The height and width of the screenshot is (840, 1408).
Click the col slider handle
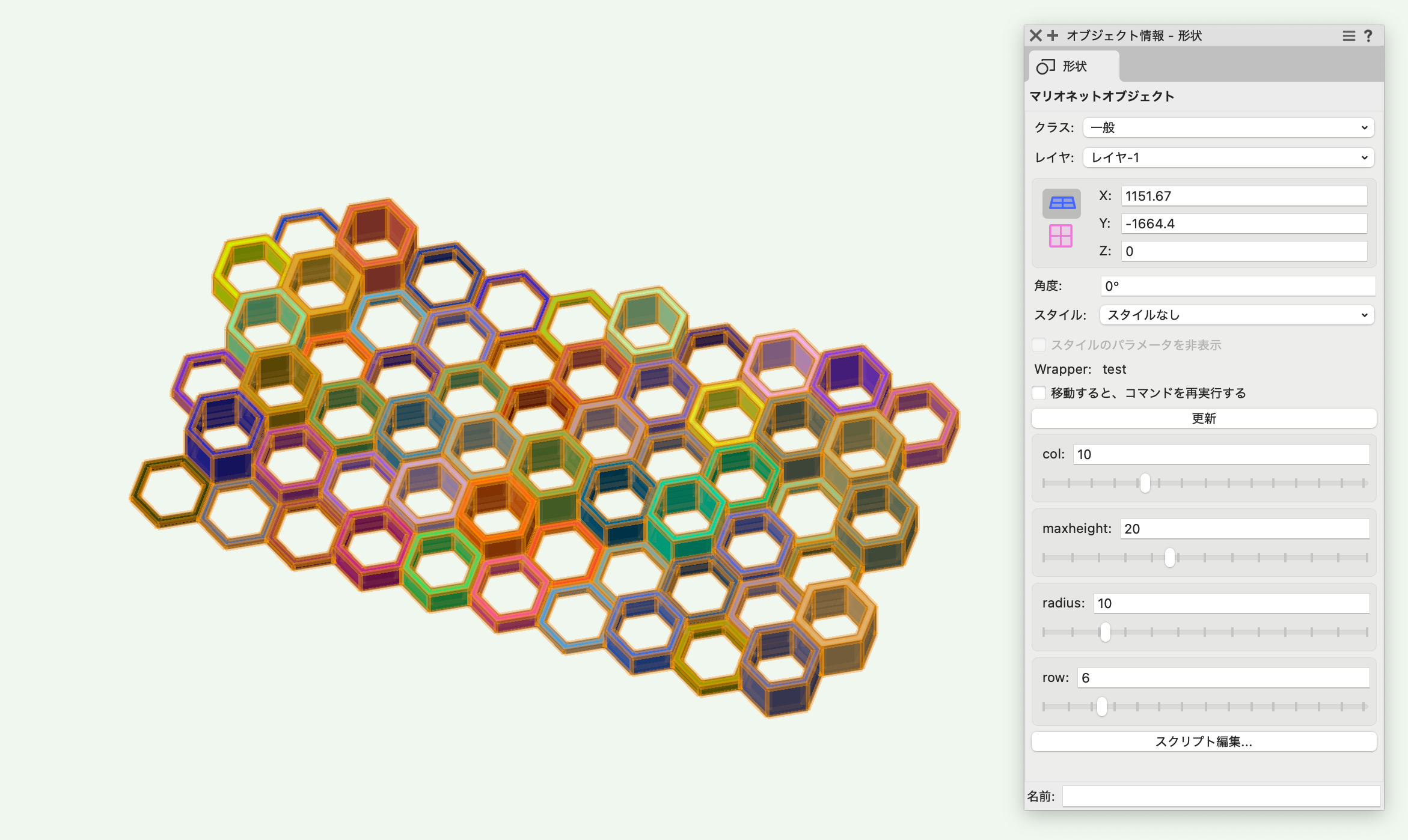tap(1145, 483)
